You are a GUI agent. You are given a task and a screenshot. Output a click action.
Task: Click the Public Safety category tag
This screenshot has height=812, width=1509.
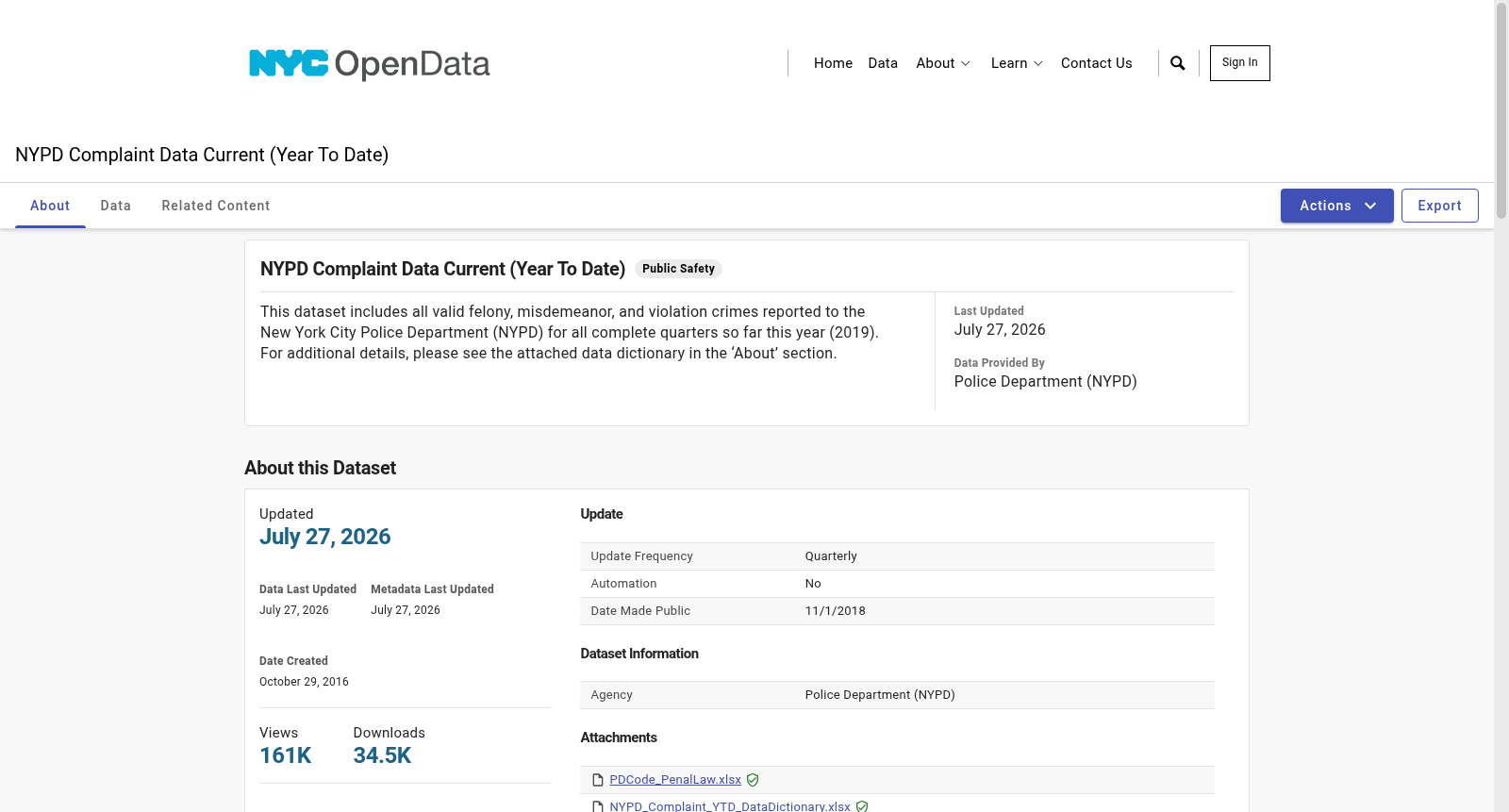click(678, 269)
